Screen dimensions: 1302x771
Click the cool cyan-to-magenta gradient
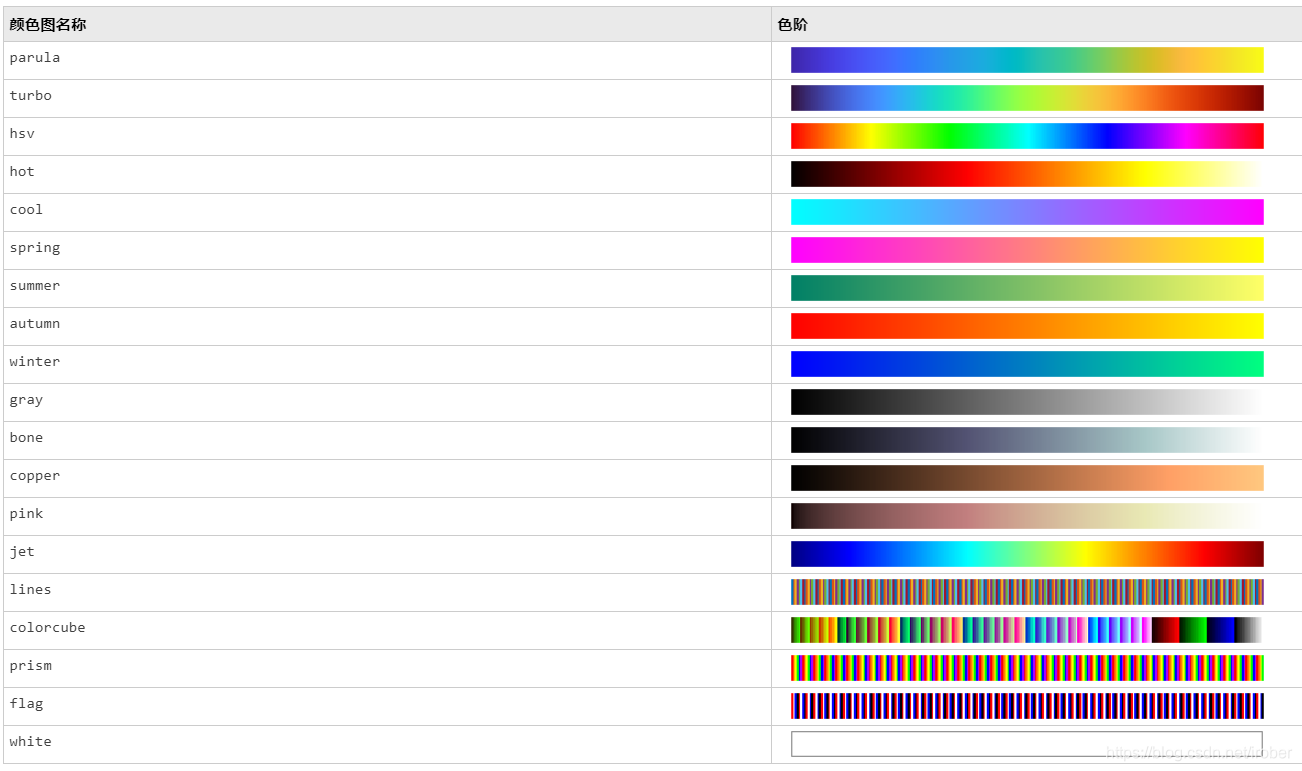tap(1027, 212)
